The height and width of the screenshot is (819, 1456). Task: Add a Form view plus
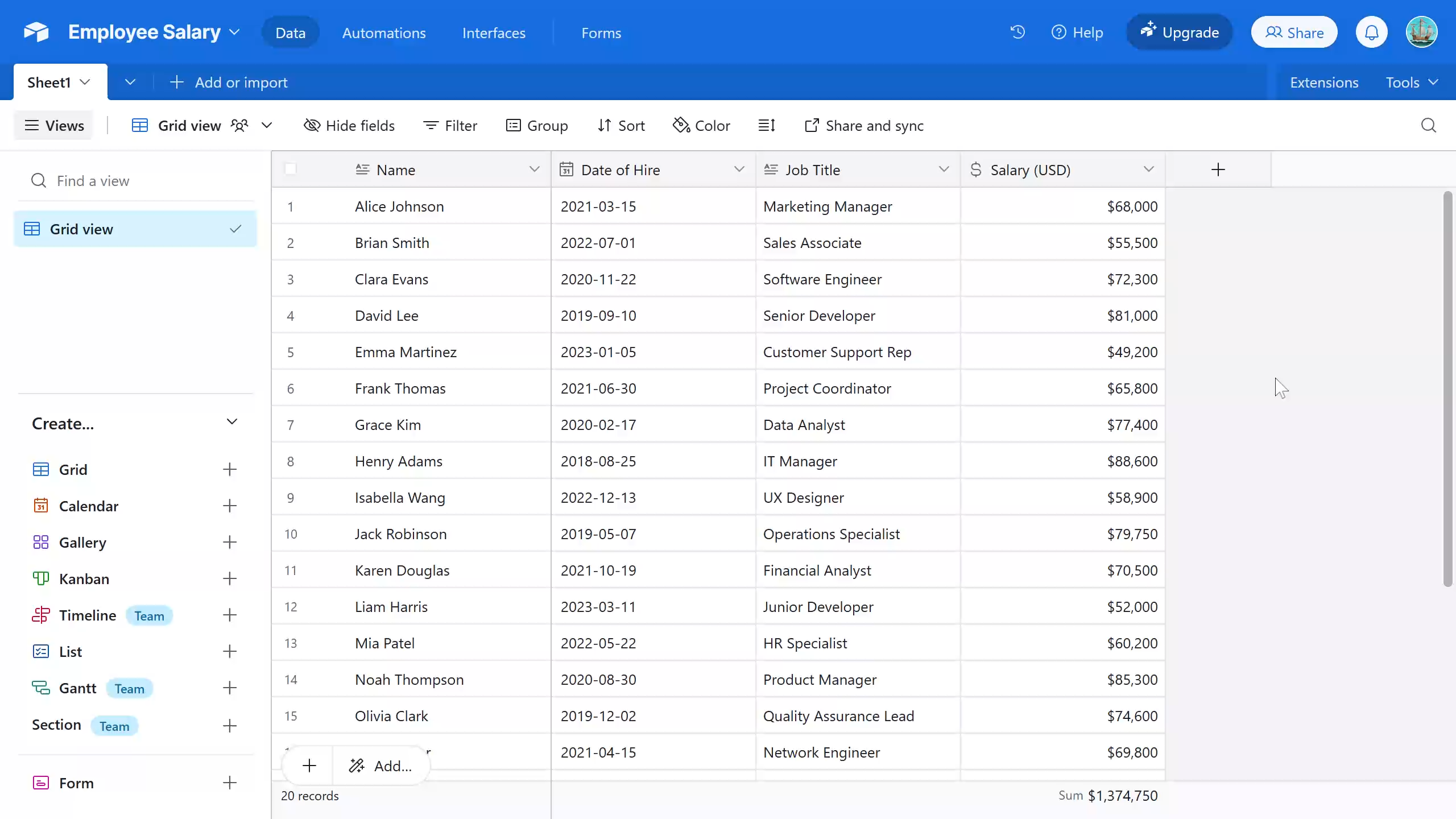pos(229,783)
